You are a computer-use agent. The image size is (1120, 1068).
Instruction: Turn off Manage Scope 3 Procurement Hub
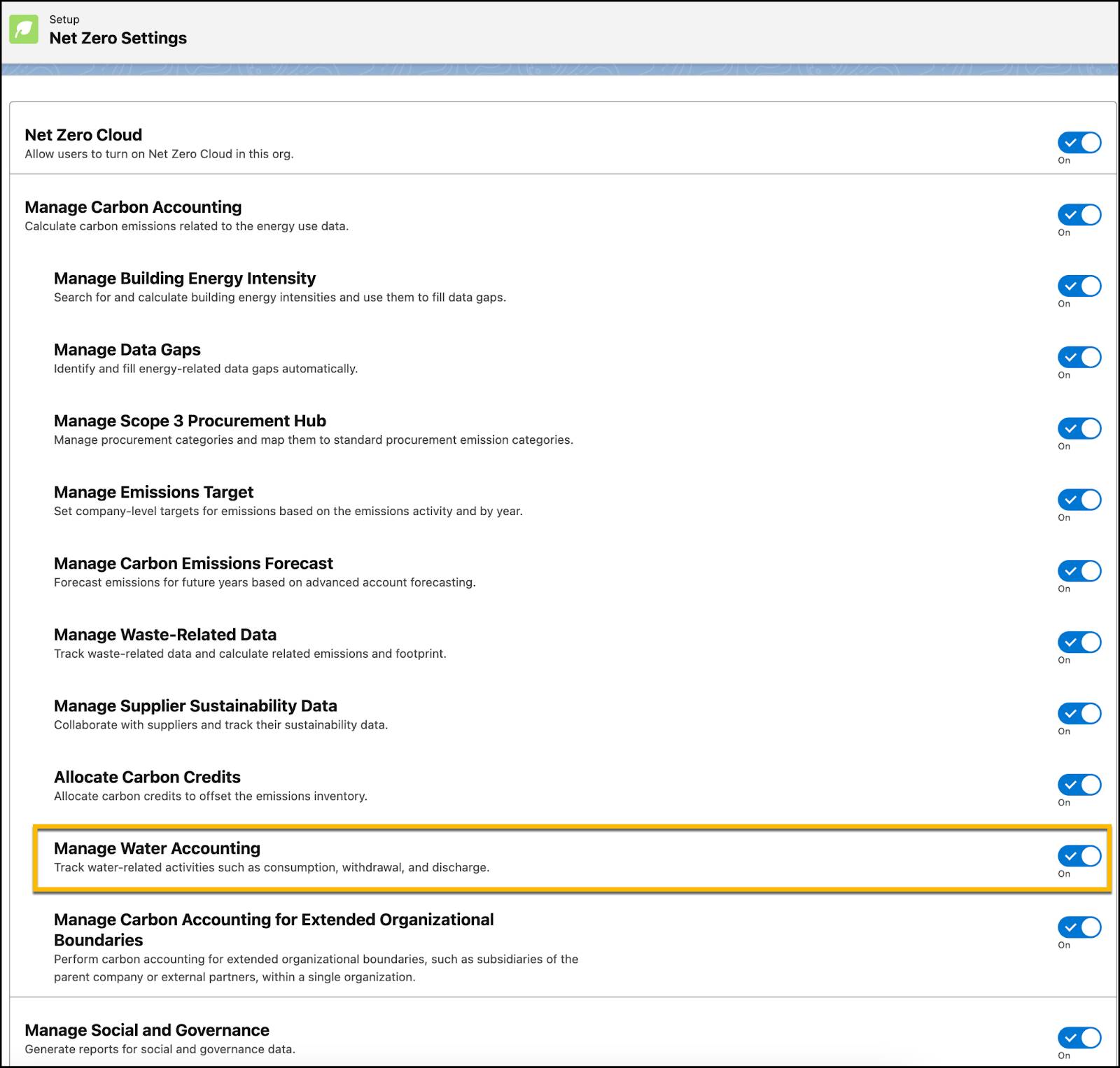click(x=1079, y=429)
